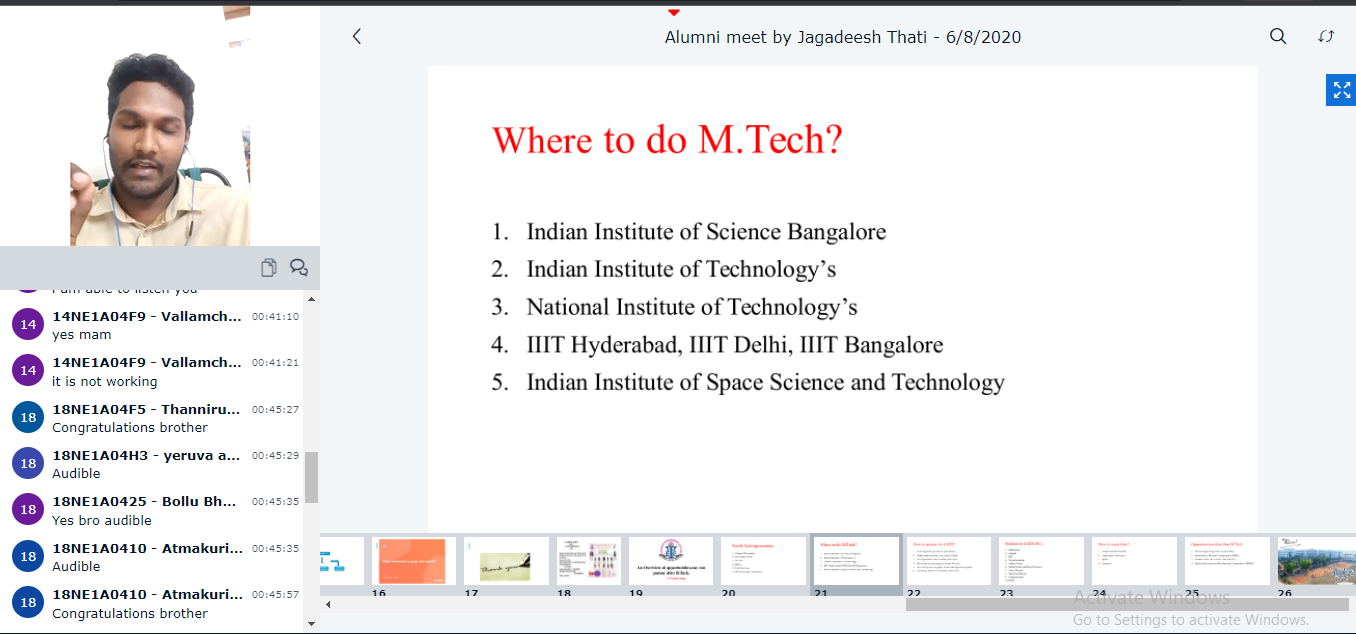This screenshot has height=634, width=1356.
Task: Click 'Audible' message from yeruva
Action: pos(76,473)
